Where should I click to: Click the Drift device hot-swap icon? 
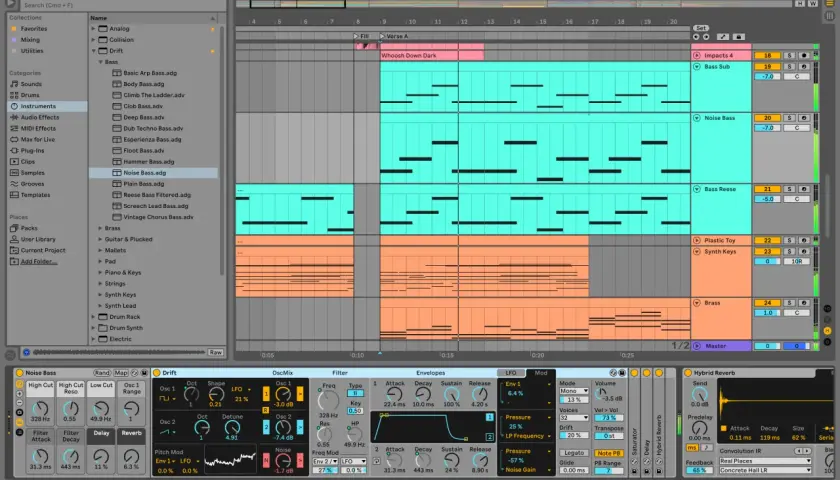613,373
